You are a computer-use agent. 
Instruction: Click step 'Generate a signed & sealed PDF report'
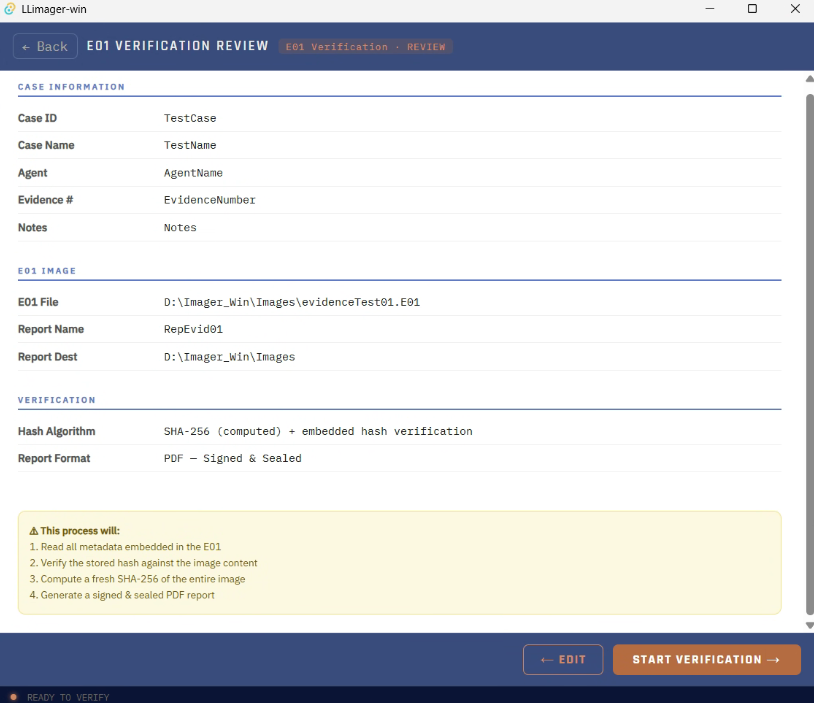point(122,595)
